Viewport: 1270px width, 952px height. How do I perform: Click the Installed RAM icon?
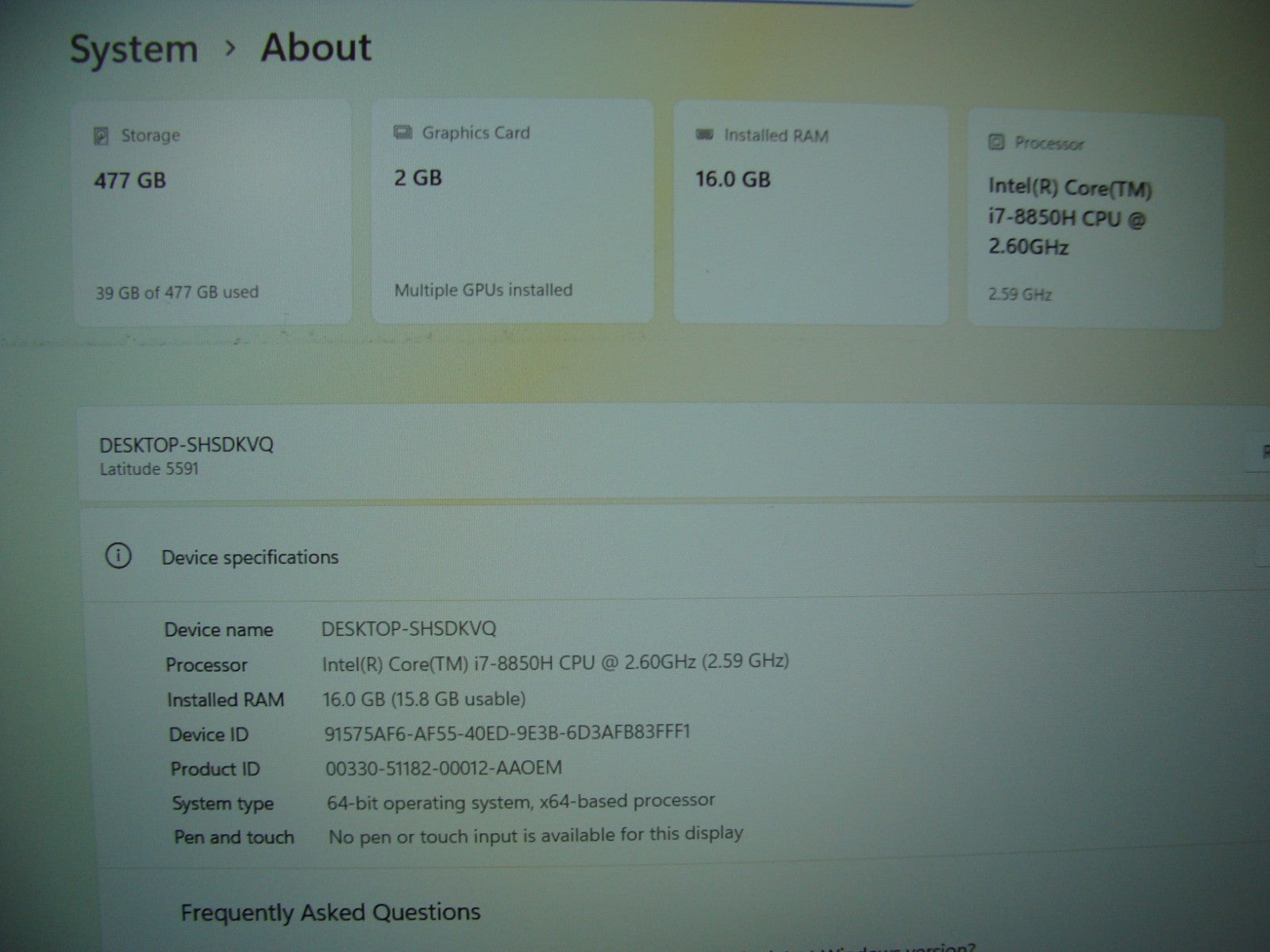click(x=704, y=136)
